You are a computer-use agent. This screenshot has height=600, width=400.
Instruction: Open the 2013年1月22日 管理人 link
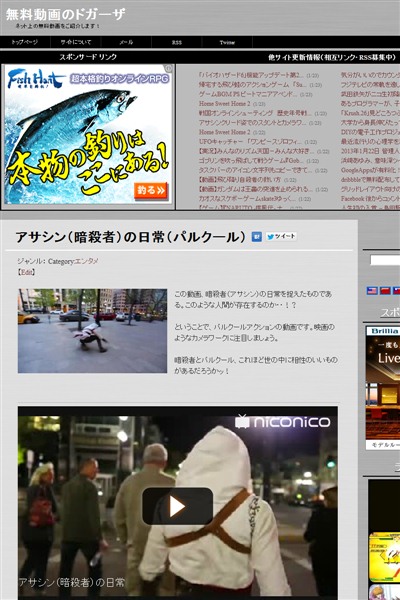370,151
